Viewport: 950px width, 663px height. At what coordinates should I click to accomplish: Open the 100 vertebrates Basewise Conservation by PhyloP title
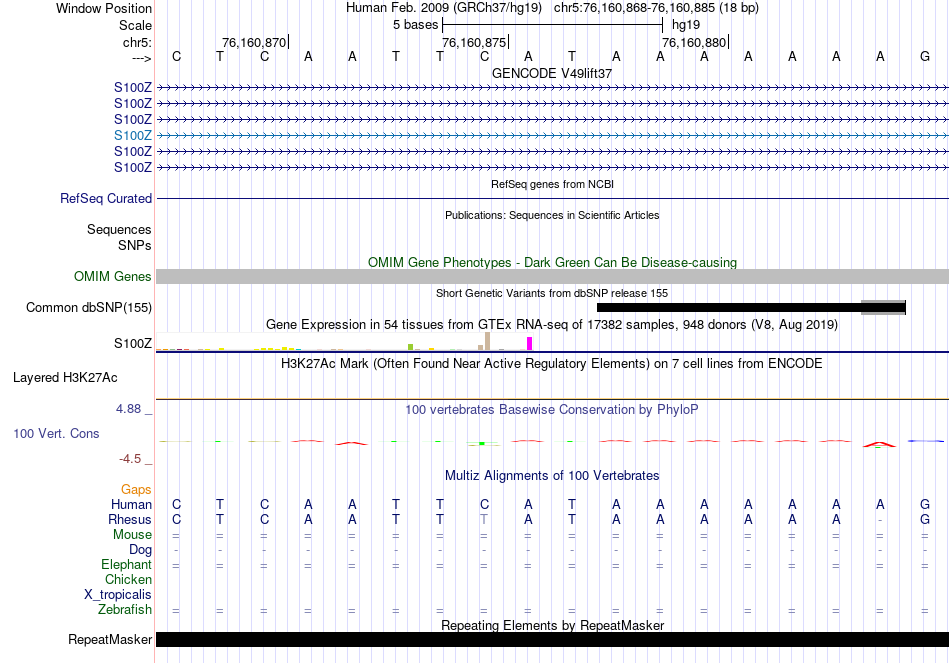(552, 410)
